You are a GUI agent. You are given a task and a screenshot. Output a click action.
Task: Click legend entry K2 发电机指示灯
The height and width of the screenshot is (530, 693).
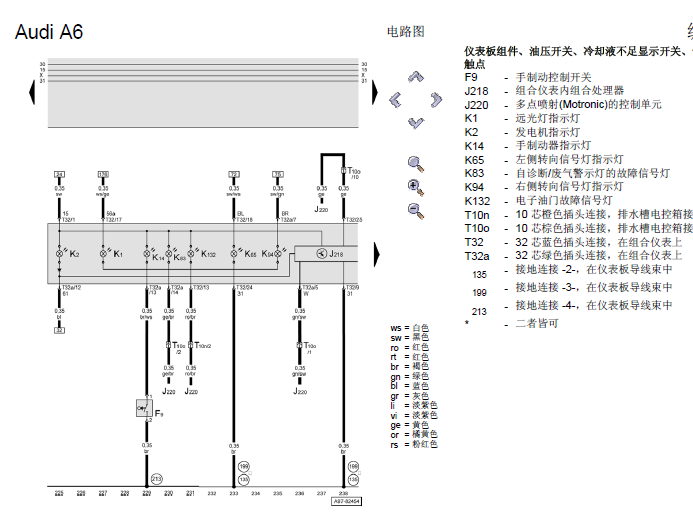point(522,132)
